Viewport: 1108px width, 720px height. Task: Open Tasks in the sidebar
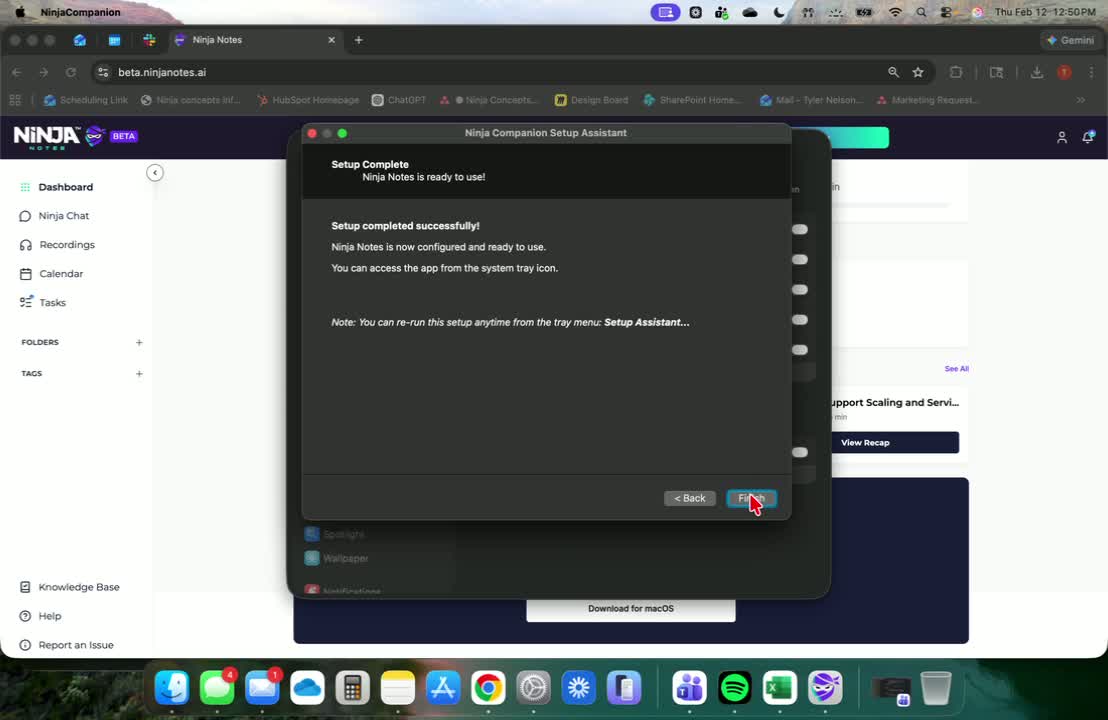52,302
